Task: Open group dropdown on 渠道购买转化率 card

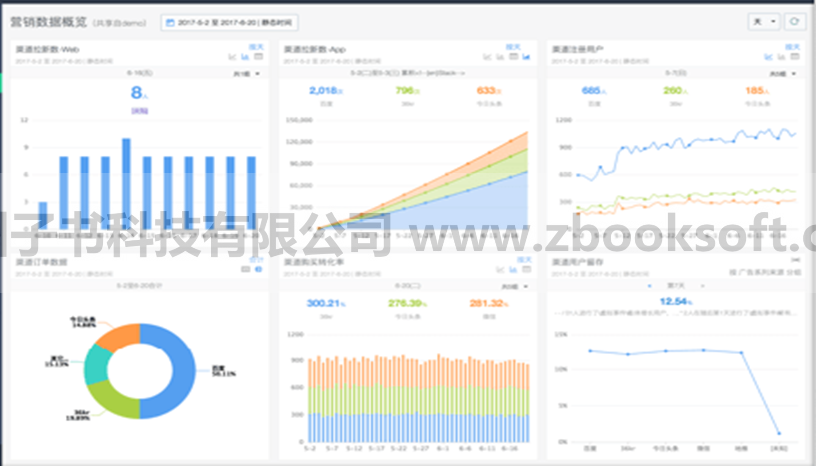Action: [x=515, y=286]
